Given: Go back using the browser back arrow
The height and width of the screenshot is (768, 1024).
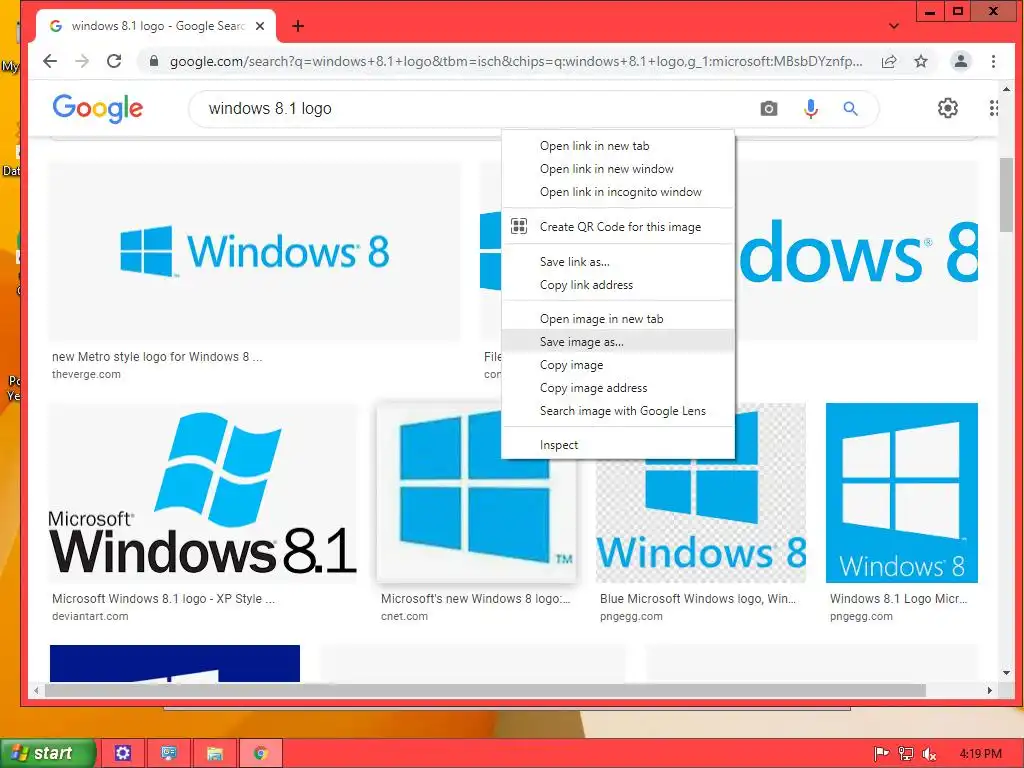Looking at the screenshot, I should [x=50, y=61].
